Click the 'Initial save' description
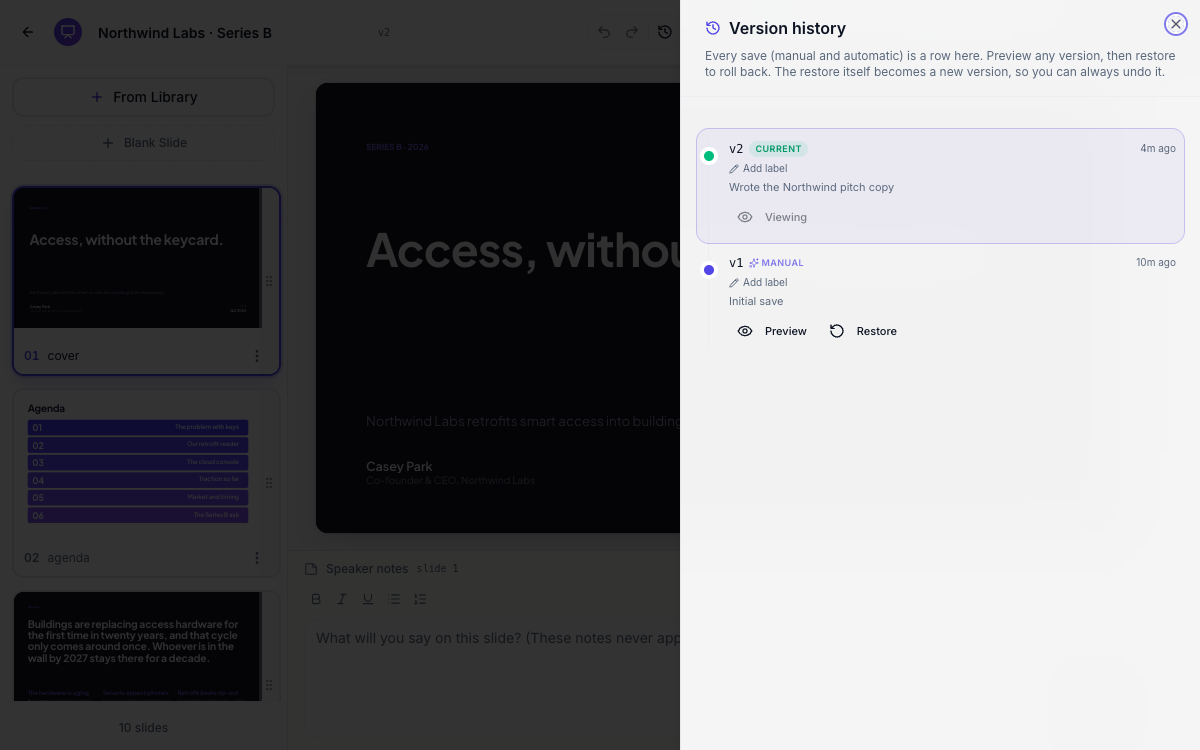The image size is (1200, 750). (756, 301)
